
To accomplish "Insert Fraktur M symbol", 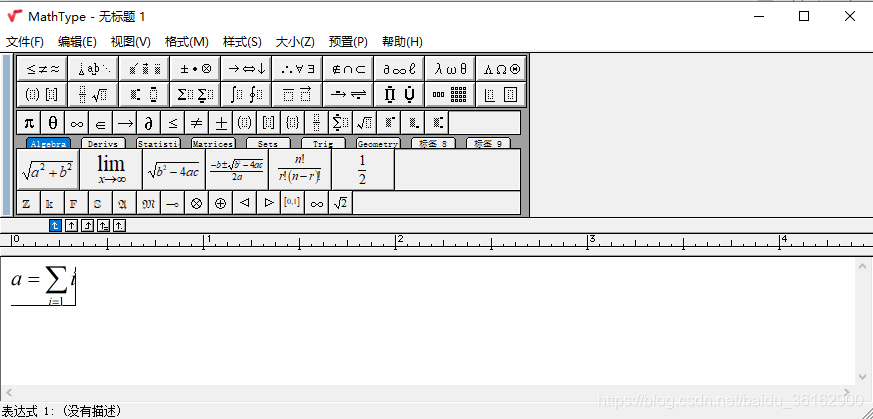I will tap(149, 203).
